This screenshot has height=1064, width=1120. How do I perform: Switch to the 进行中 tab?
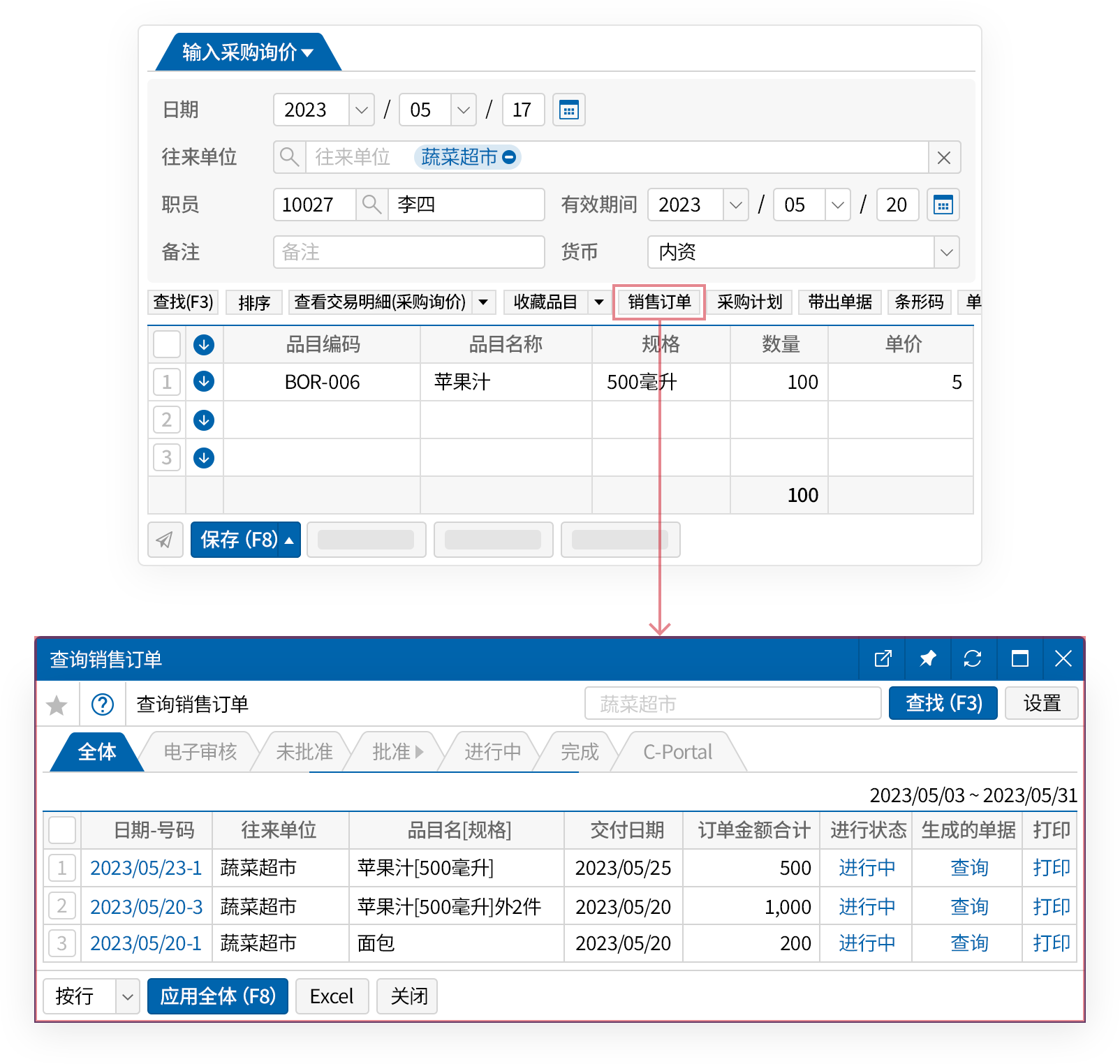coord(492,752)
